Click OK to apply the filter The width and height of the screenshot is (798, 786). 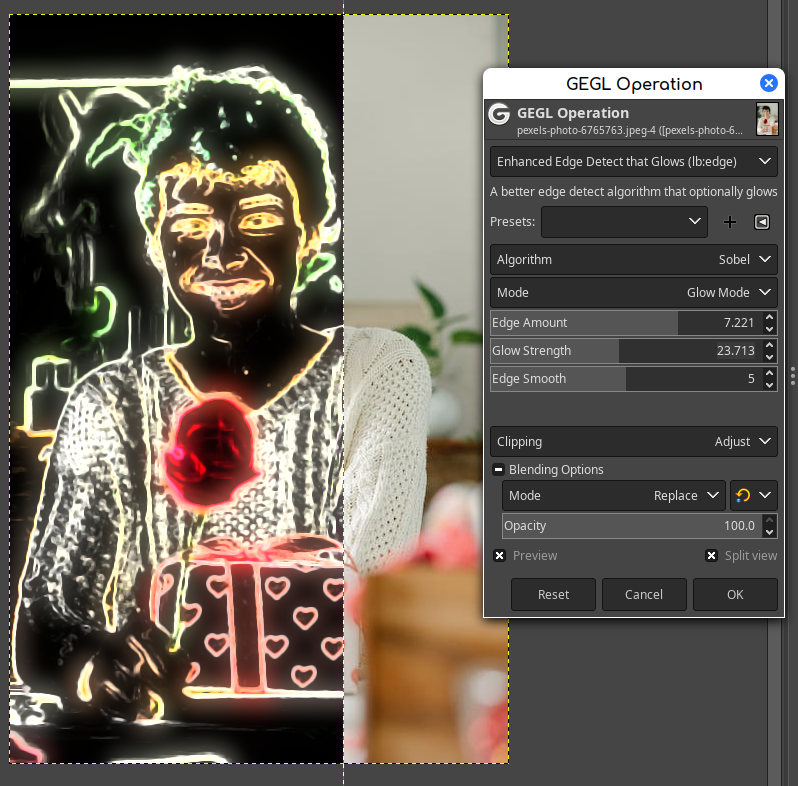pos(735,594)
